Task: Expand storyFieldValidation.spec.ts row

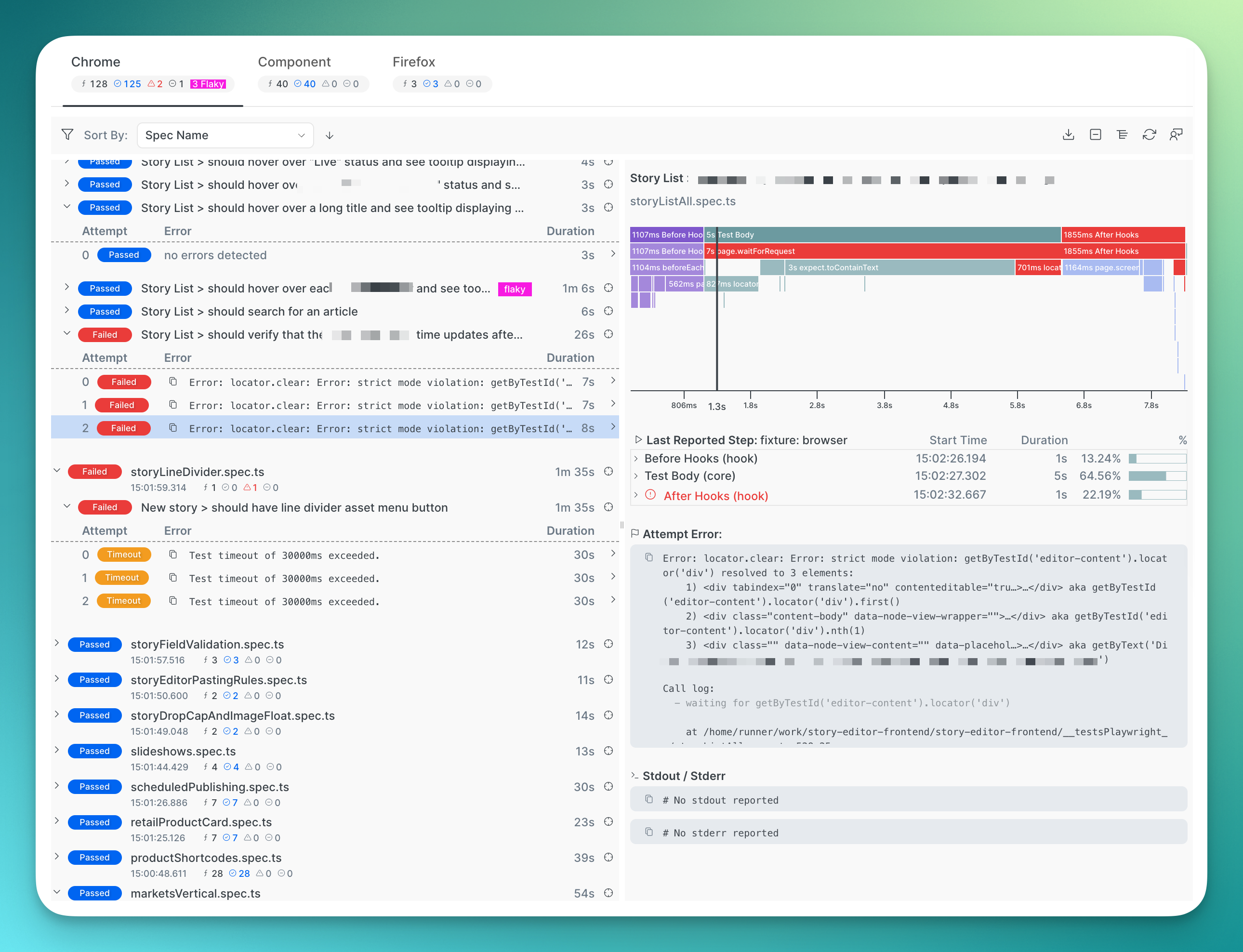Action: click(x=57, y=643)
